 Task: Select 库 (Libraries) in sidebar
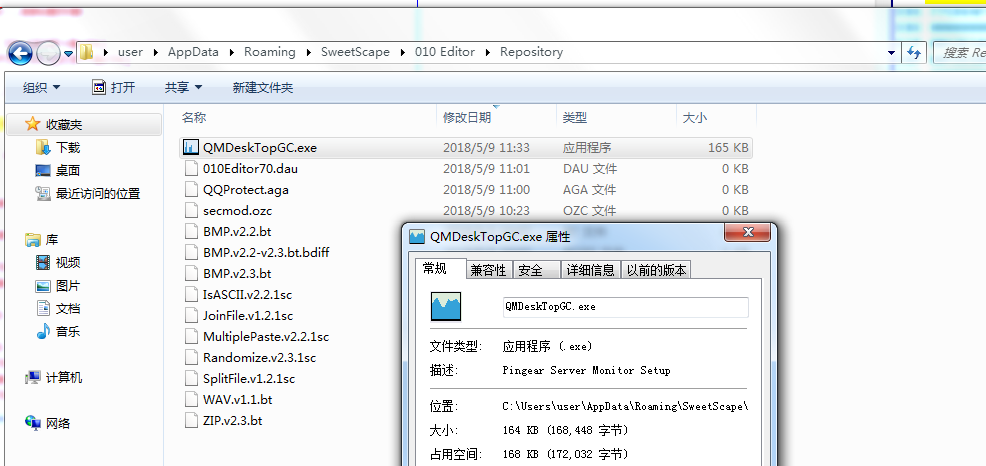coord(52,240)
